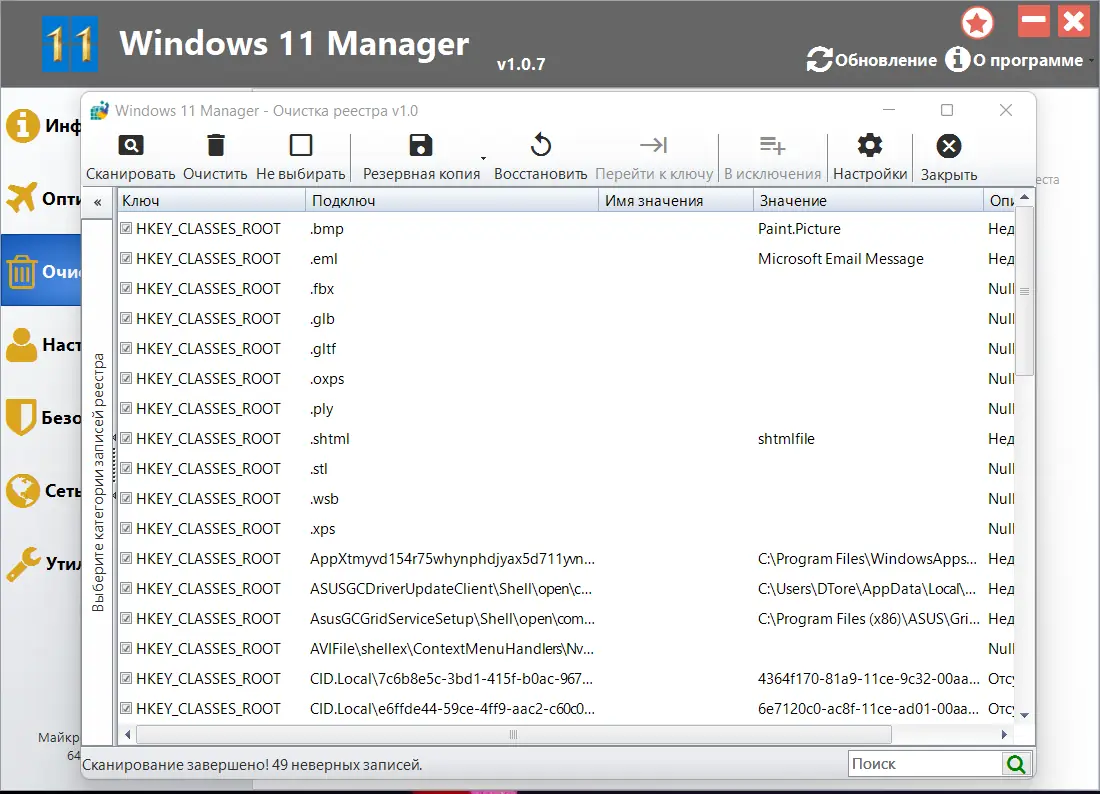Viewport: 1100px width, 794px height.
Task: Click the В исключения add-list icon
Action: (772, 145)
